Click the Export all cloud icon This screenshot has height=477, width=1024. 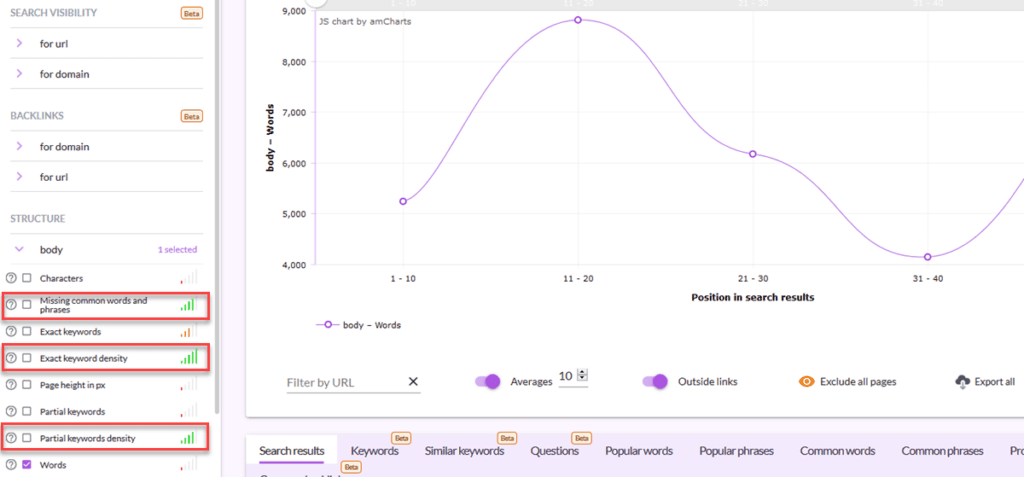(x=962, y=382)
